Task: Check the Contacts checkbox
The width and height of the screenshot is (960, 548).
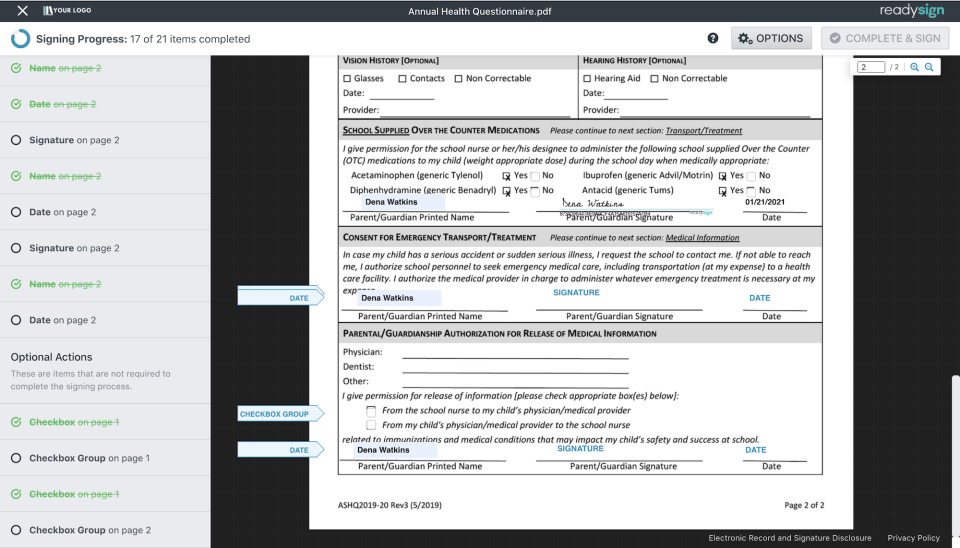Action: 402,78
